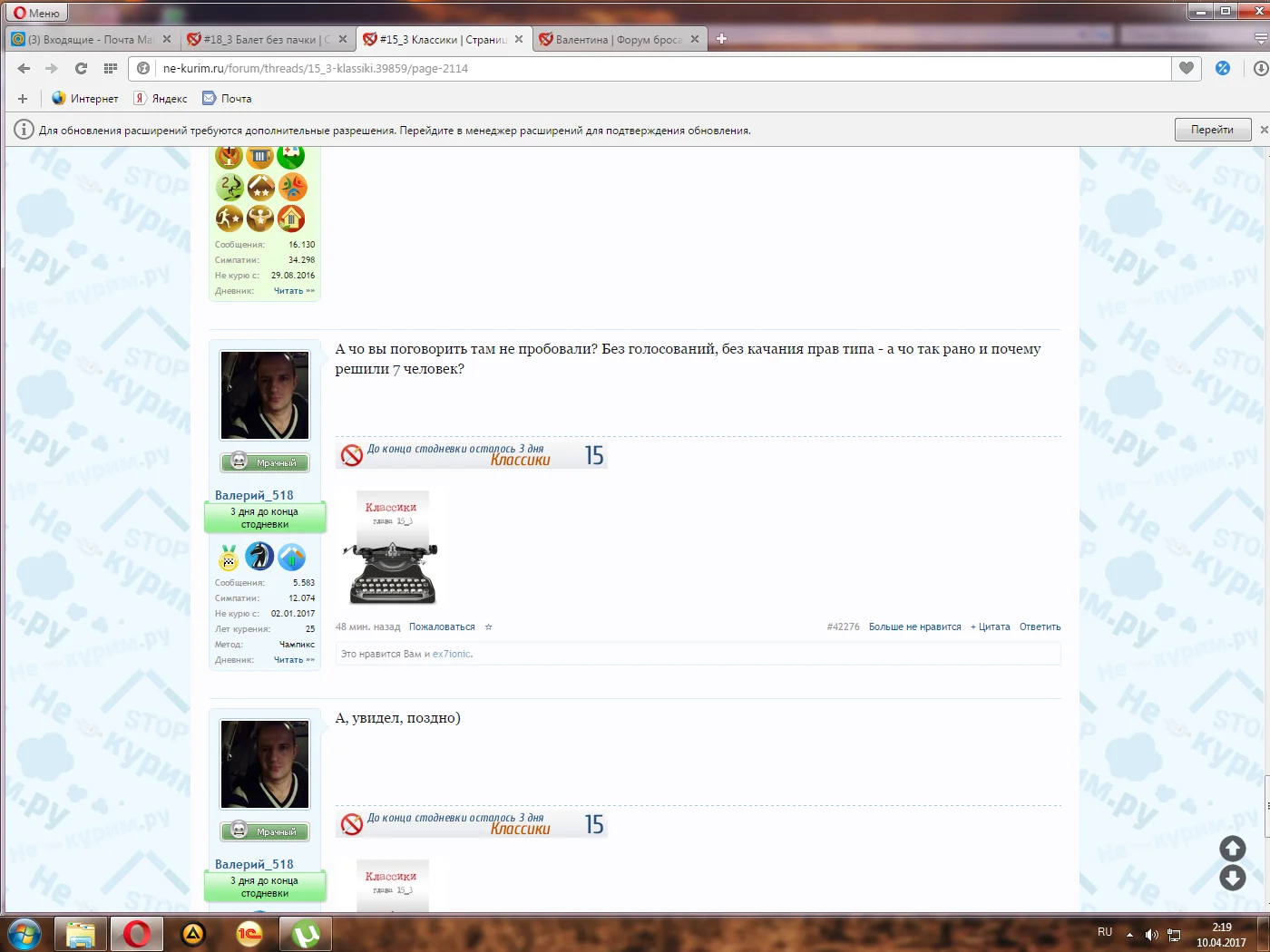The width and height of the screenshot is (1270, 952).
Task: Click the red house badge
Action: point(291,219)
